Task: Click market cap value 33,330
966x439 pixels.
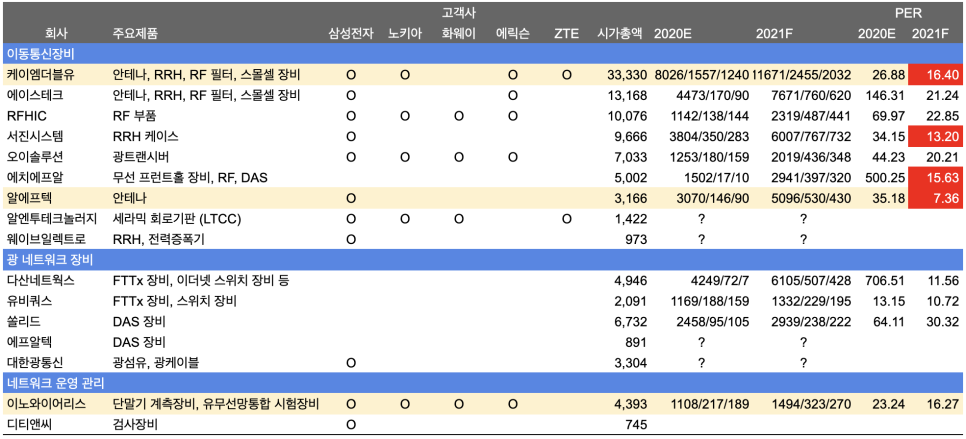Action: coord(627,75)
